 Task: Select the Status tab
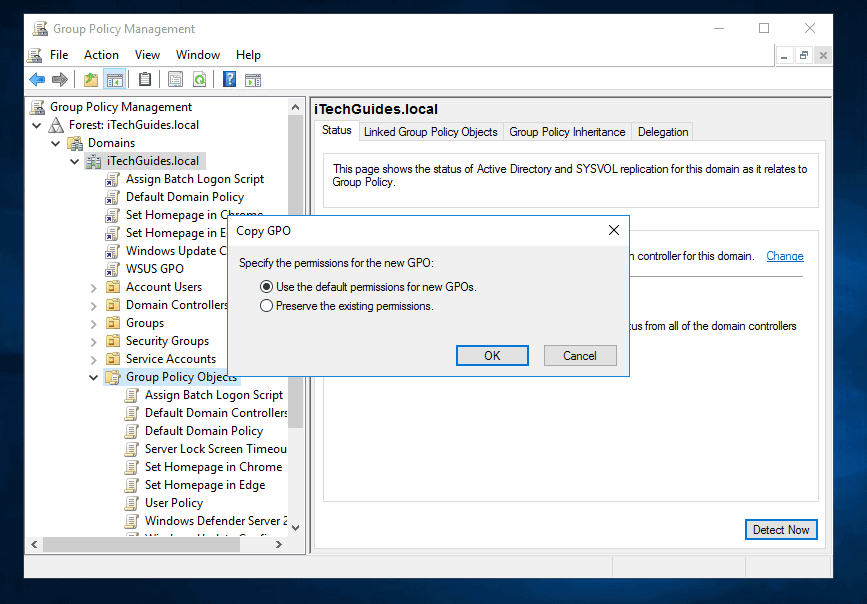[x=337, y=130]
